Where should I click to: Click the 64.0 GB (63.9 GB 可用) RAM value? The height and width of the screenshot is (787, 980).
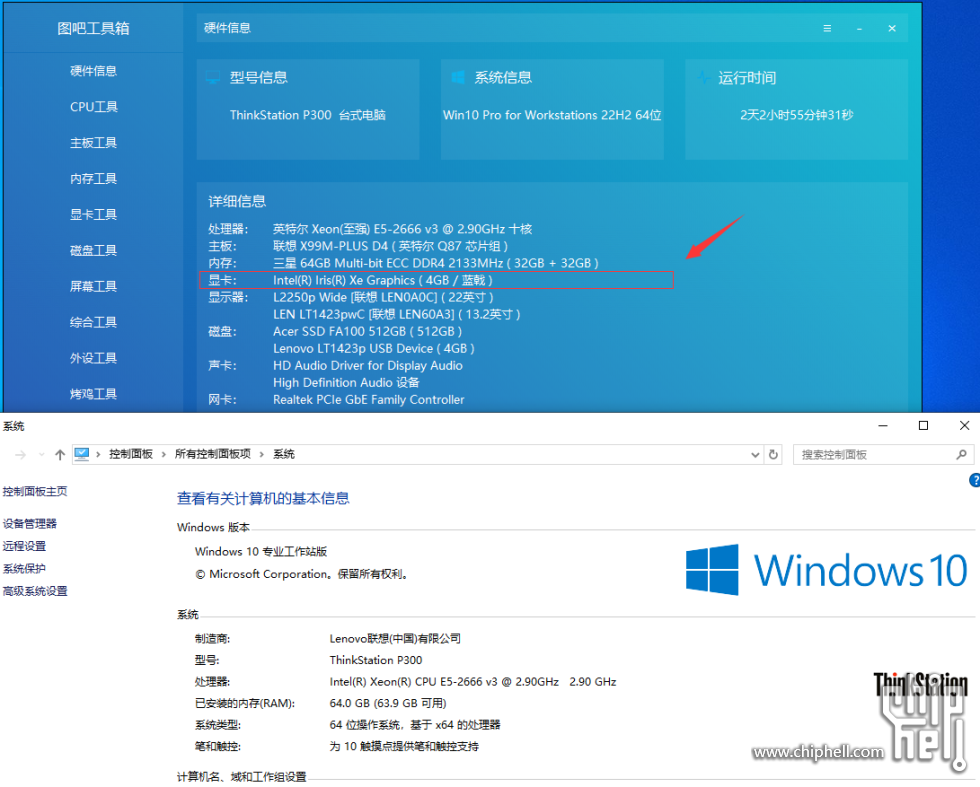[388, 703]
